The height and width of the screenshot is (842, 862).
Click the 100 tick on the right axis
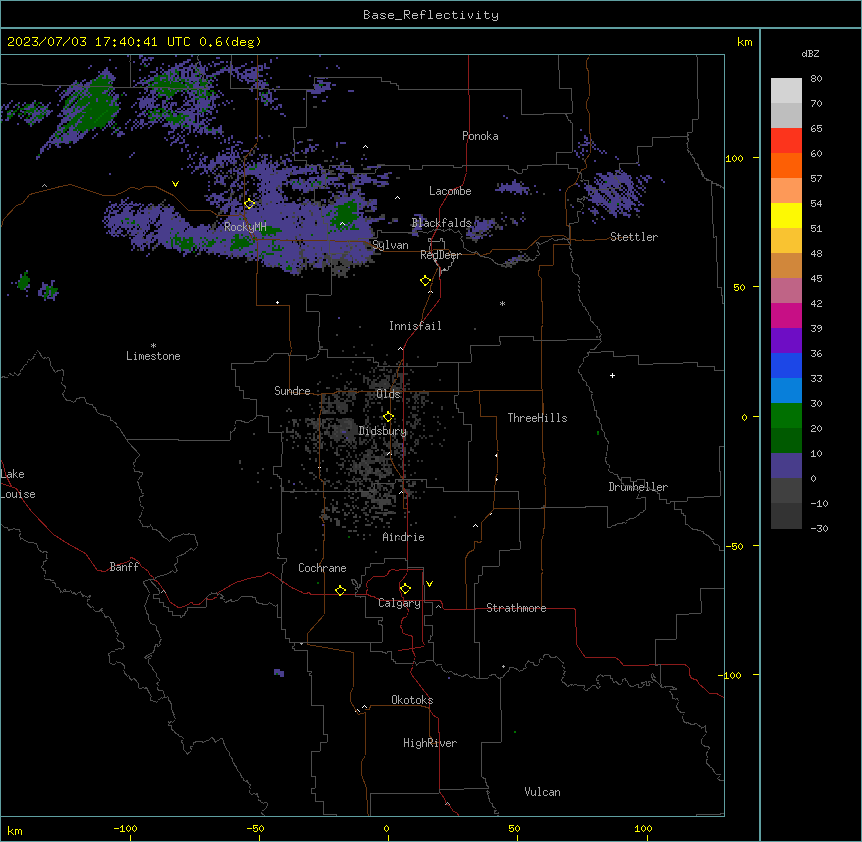pyautogui.click(x=734, y=158)
